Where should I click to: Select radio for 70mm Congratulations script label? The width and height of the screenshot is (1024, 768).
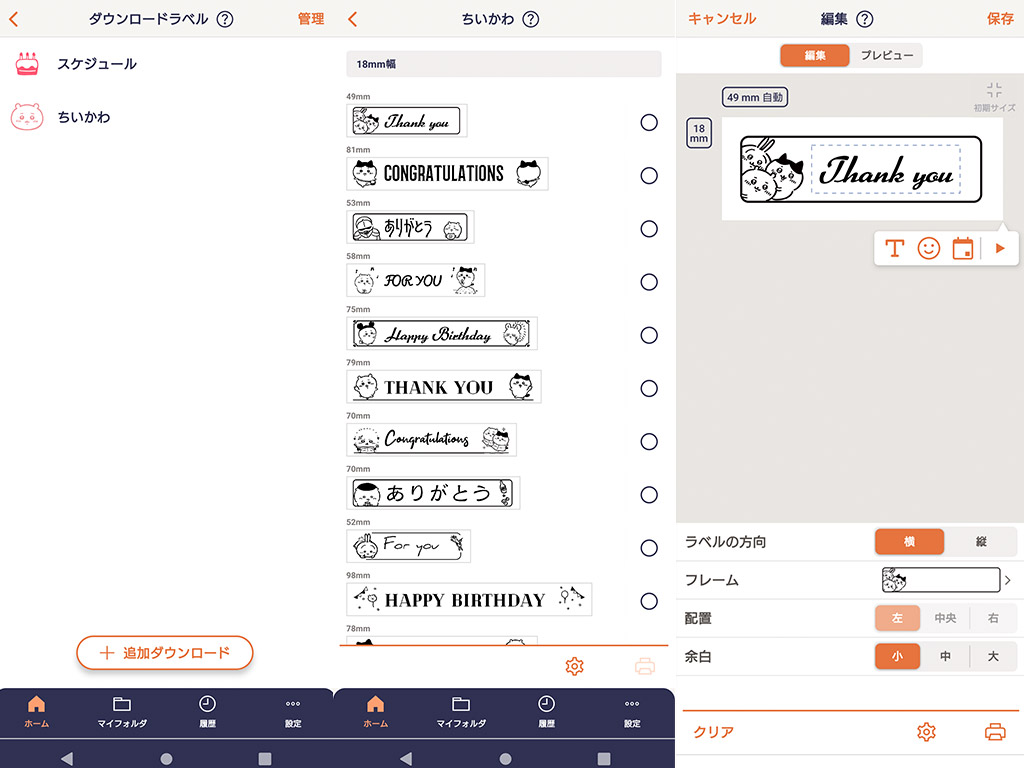pyautogui.click(x=648, y=441)
